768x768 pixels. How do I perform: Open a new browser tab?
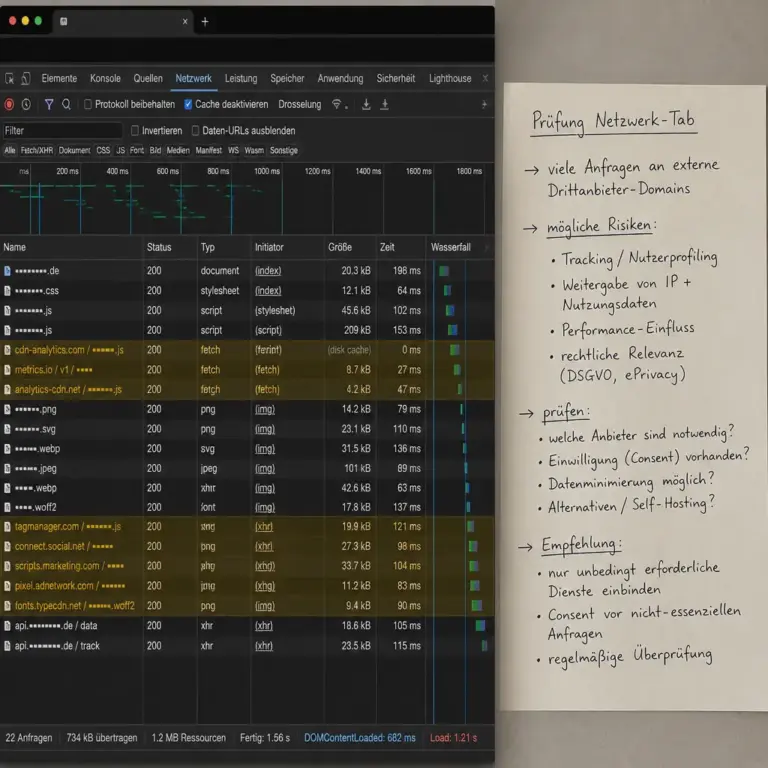tap(205, 22)
